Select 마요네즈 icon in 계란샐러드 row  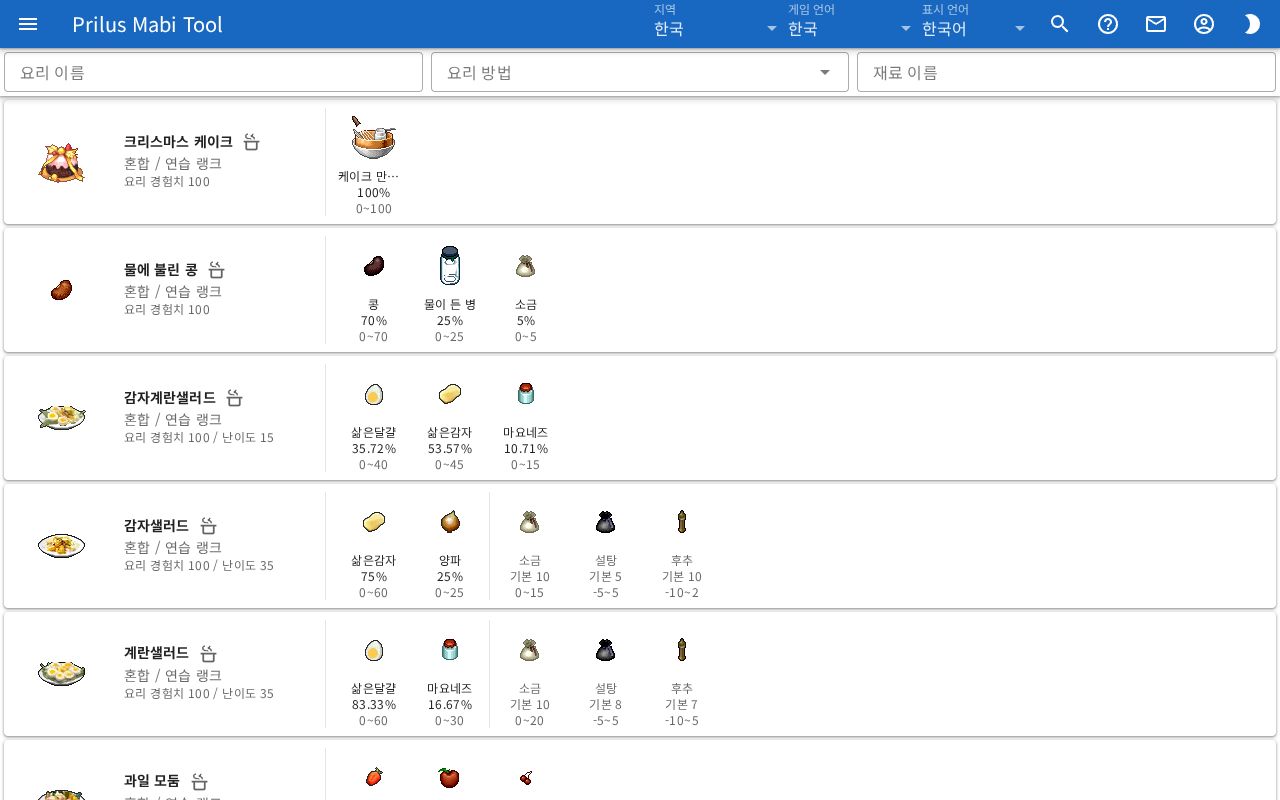tap(450, 650)
